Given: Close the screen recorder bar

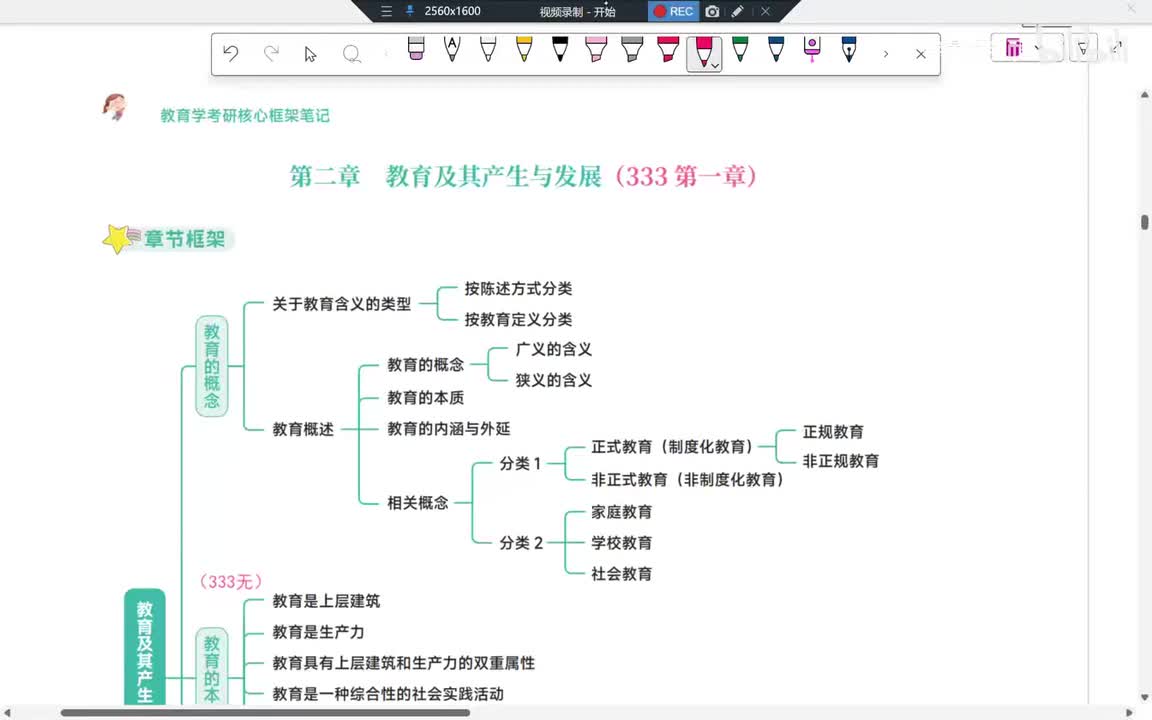Looking at the screenshot, I should point(765,11).
